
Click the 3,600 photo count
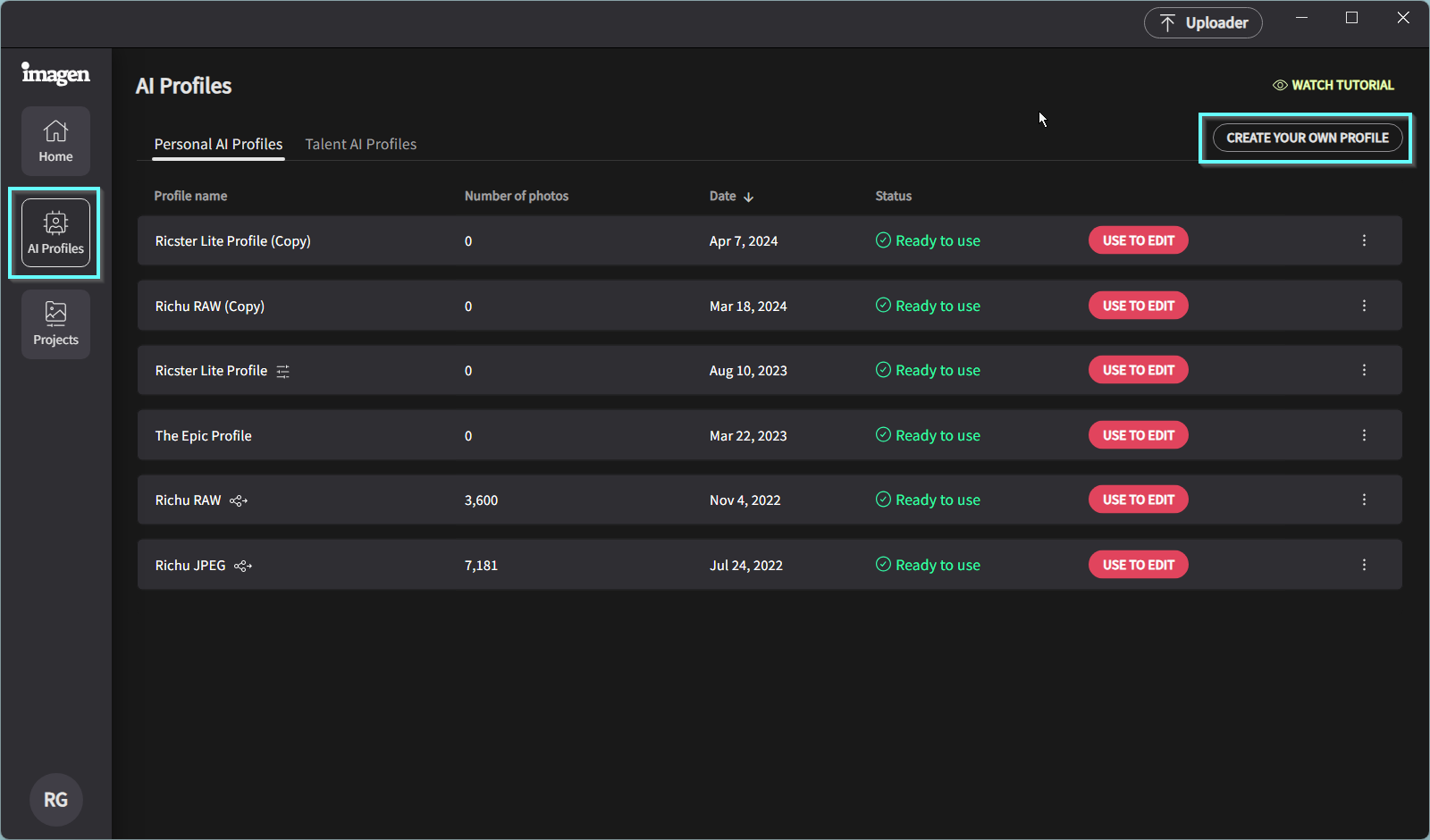pyautogui.click(x=481, y=500)
